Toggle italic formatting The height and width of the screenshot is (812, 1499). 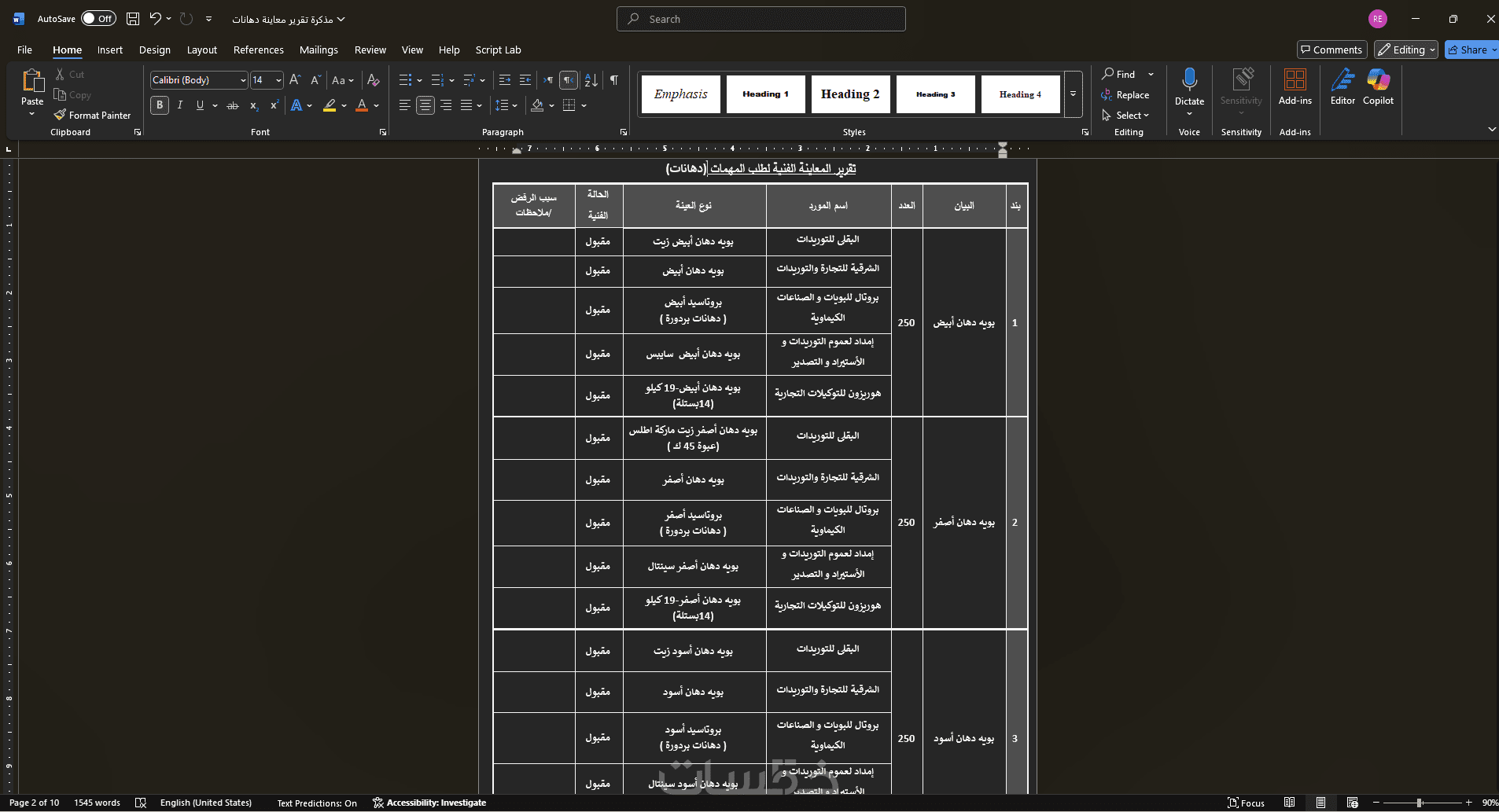pyautogui.click(x=180, y=105)
